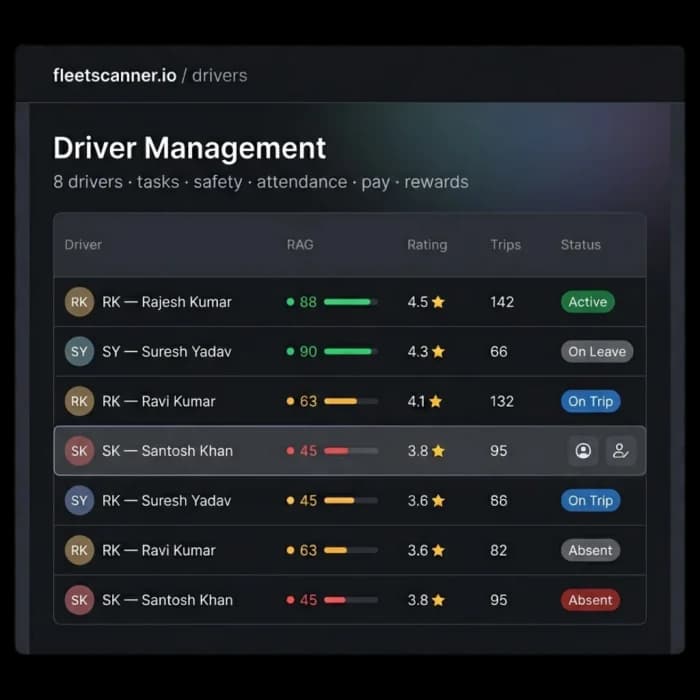
Task: Sort by the Trips column header
Action: [505, 245]
